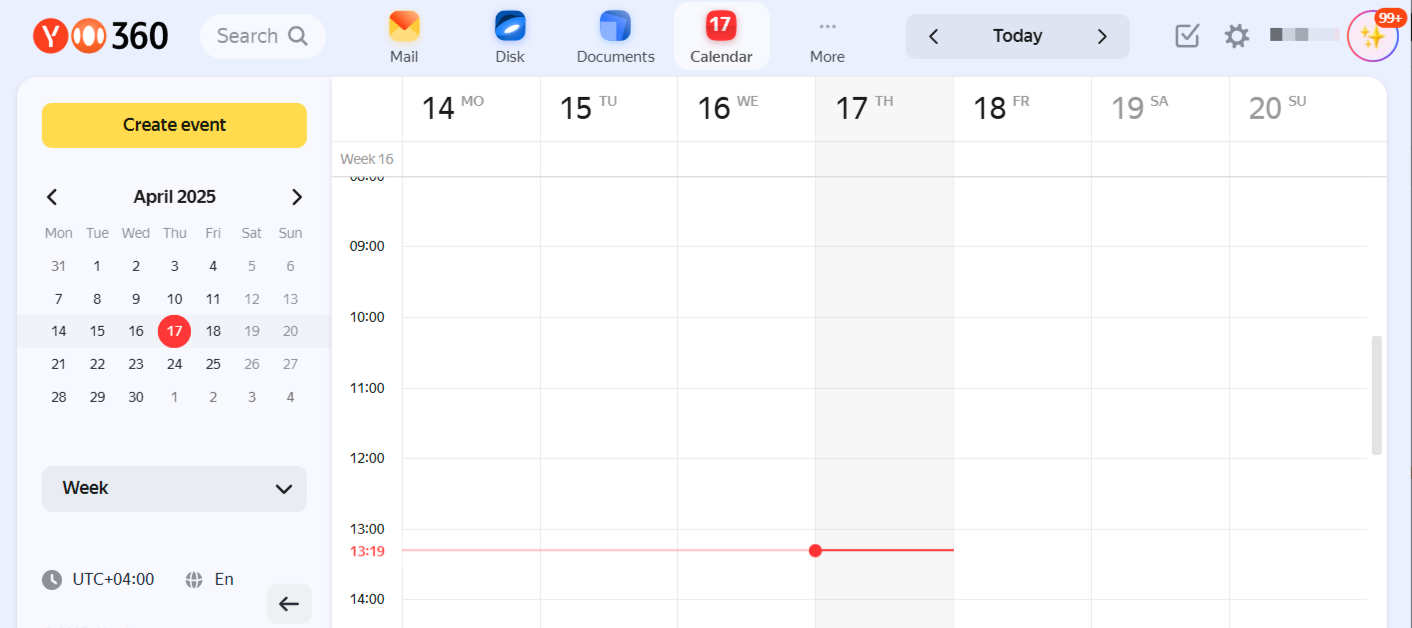Viewport: 1412px width, 628px height.
Task: Go to previous month in mini calendar
Action: [x=53, y=197]
